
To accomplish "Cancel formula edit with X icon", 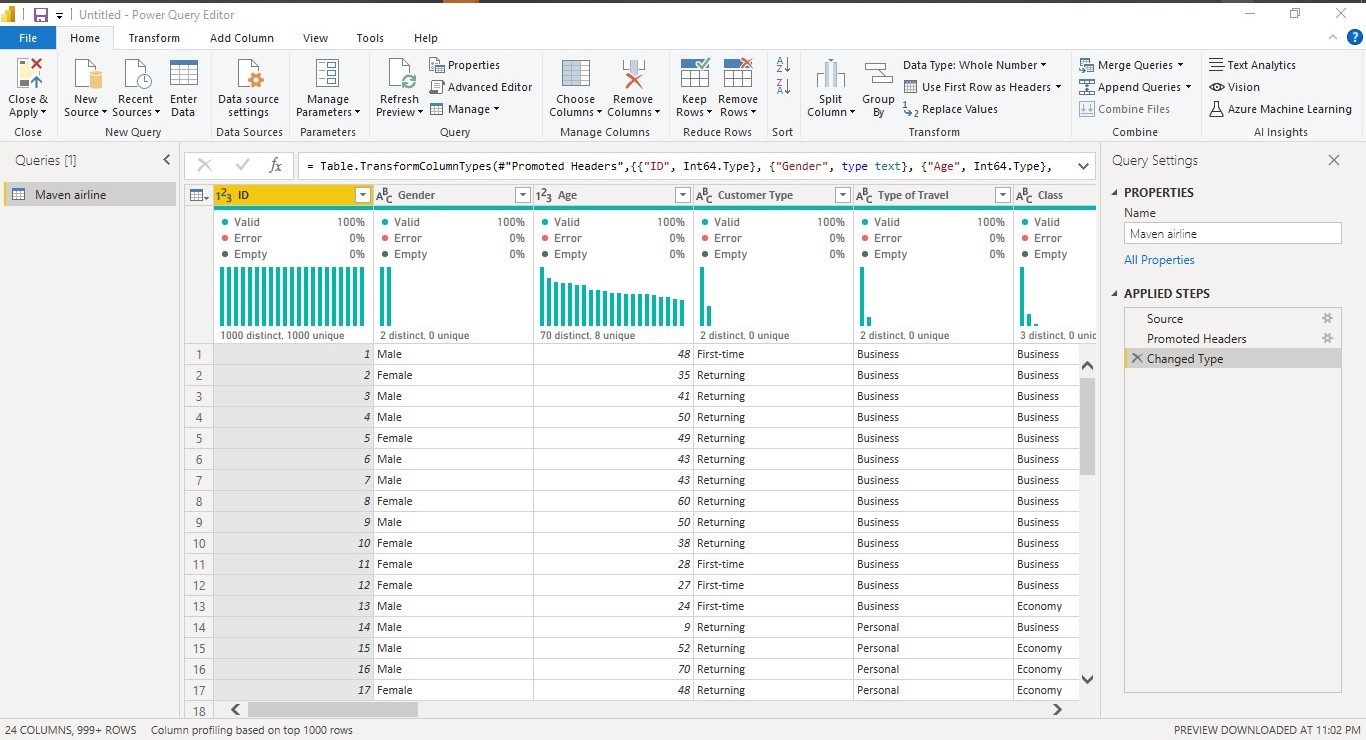I will tap(205, 165).
